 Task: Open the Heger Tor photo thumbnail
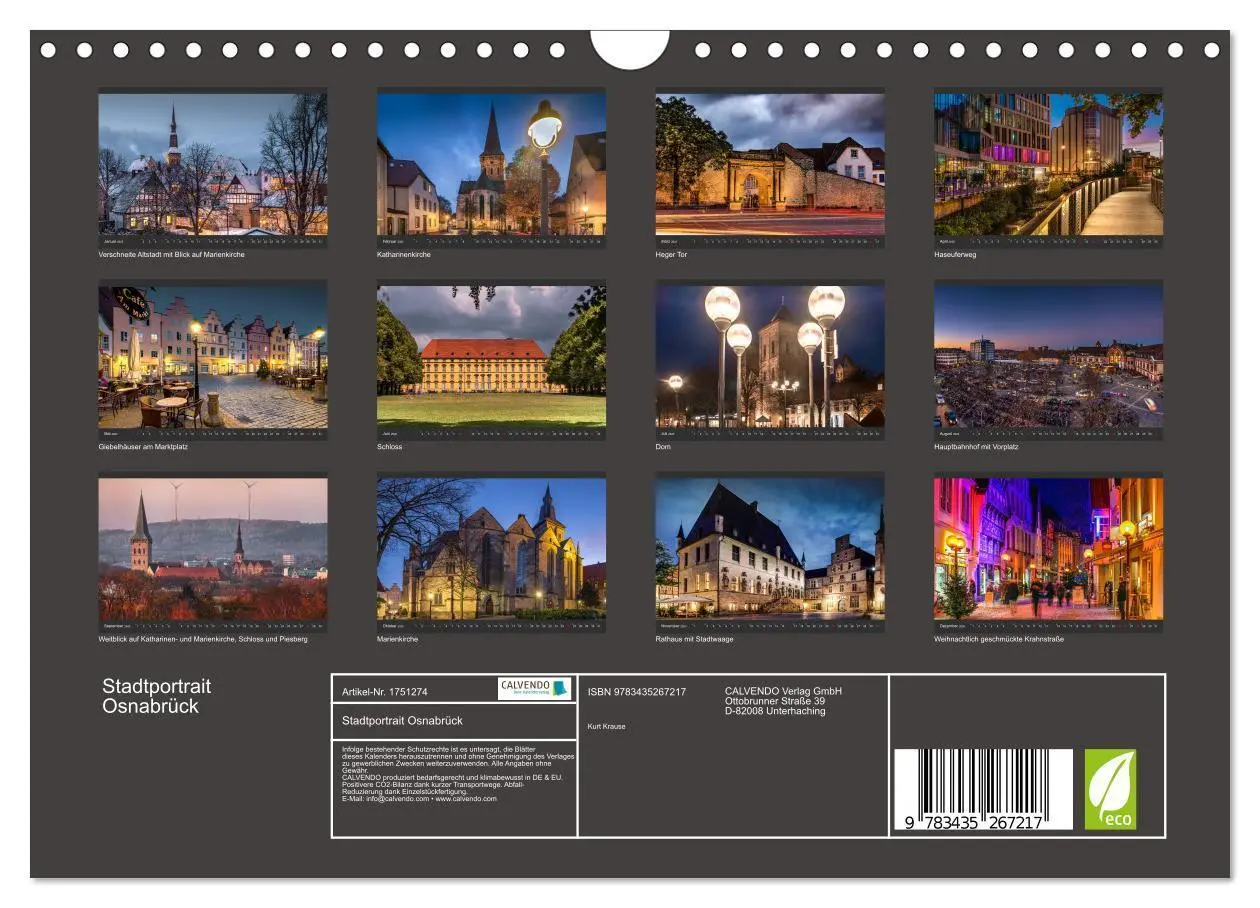point(770,164)
